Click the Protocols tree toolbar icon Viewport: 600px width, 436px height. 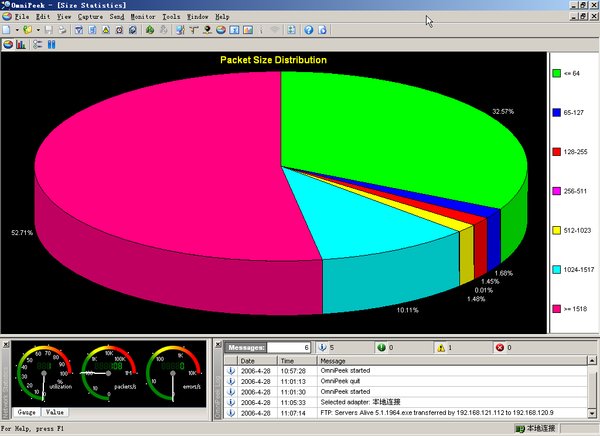click(194, 30)
